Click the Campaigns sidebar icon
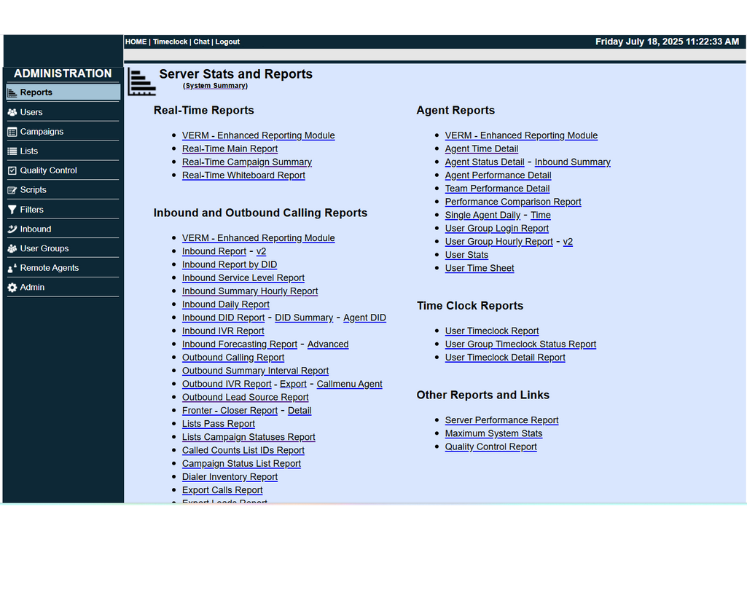Screen dimensions: 747x610 tap(12, 132)
